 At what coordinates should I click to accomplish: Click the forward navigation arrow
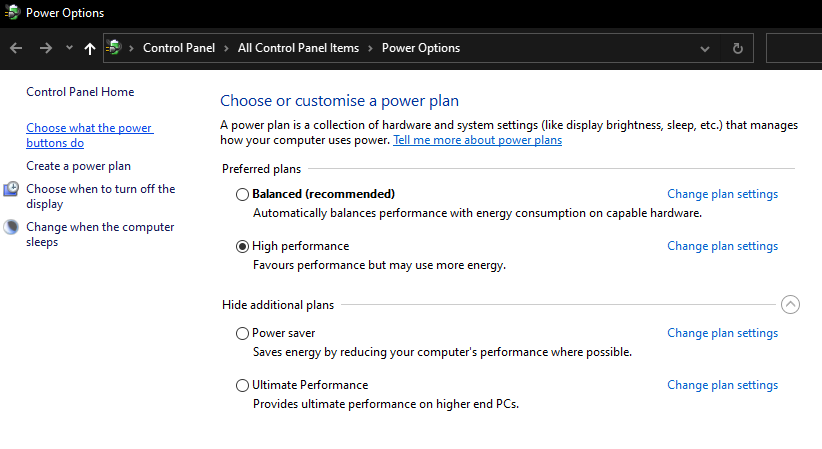pos(46,48)
